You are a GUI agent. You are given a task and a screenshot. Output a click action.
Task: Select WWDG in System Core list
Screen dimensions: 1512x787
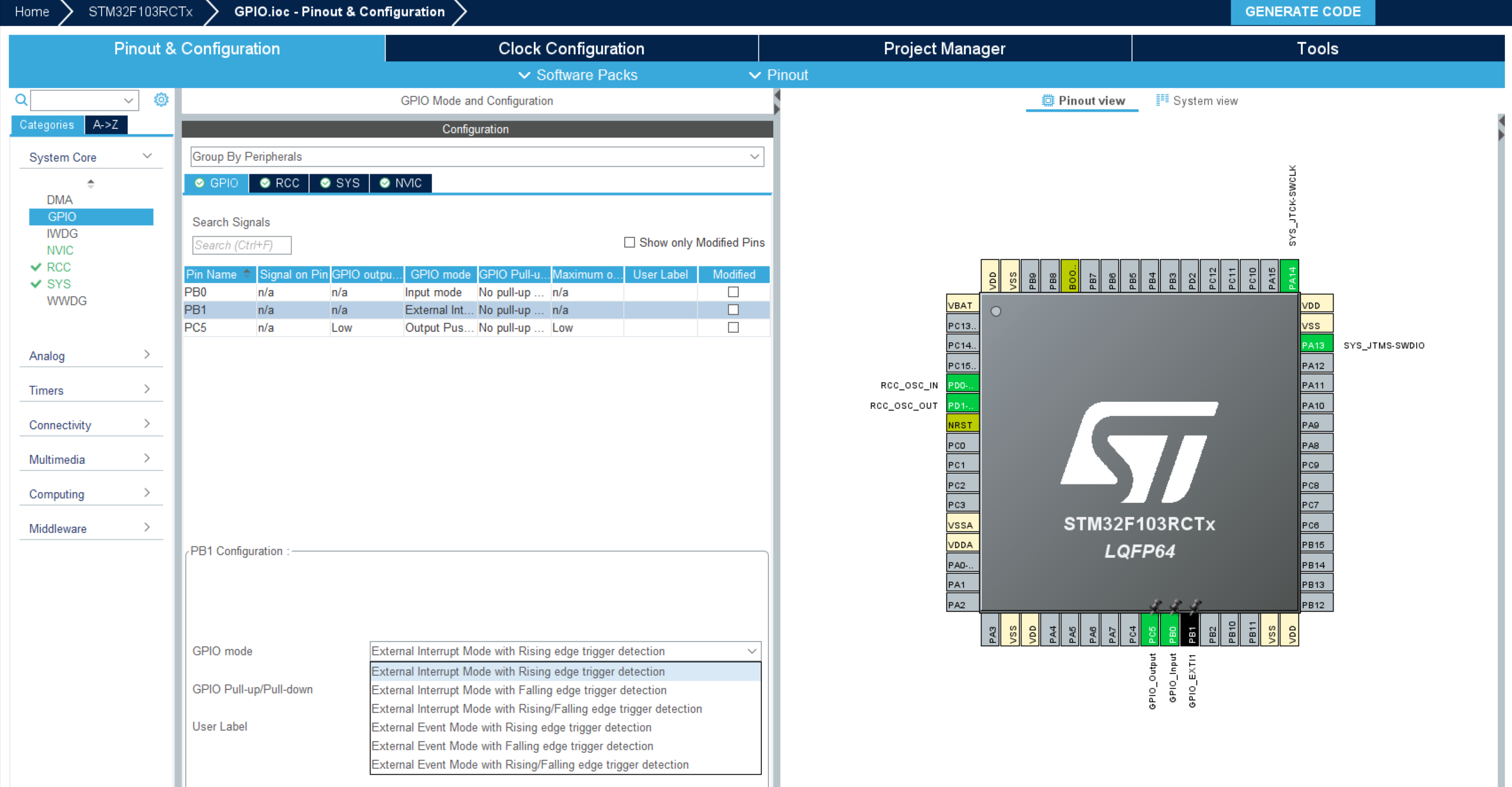click(67, 301)
